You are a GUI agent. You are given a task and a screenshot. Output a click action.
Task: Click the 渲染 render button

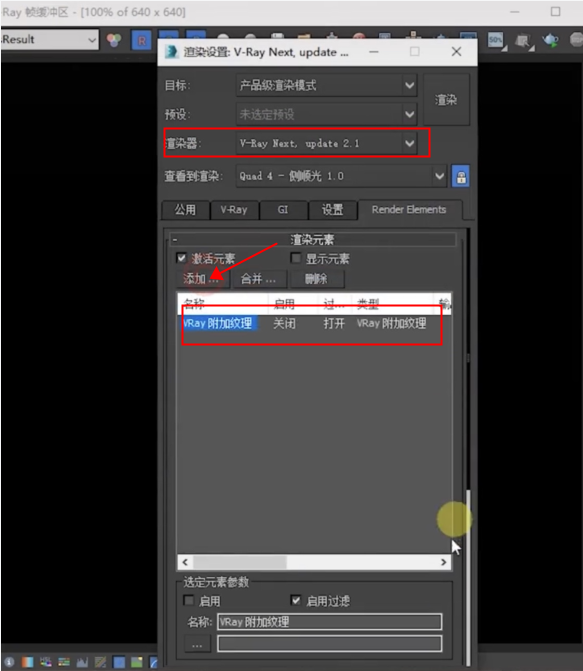pos(446,100)
